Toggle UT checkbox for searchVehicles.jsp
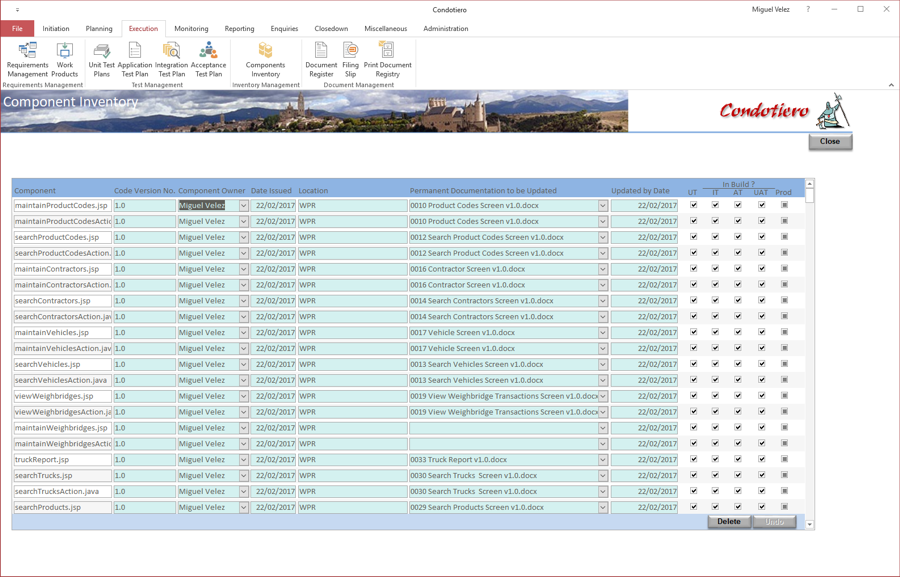This screenshot has width=900, height=577. click(693, 364)
